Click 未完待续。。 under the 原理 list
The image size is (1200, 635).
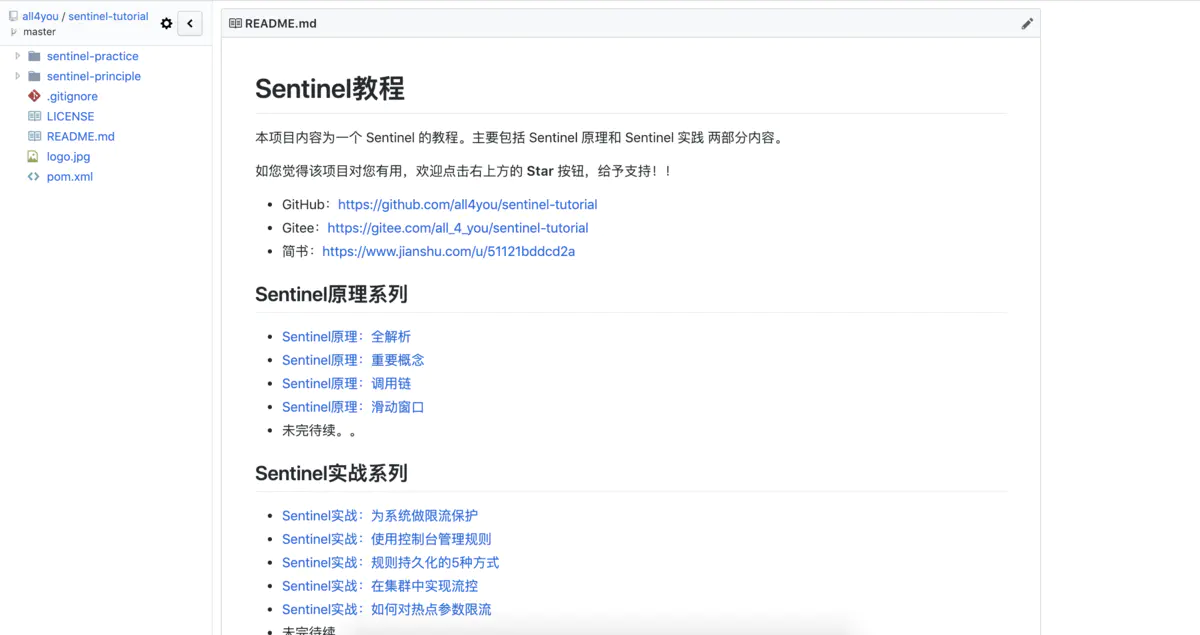click(x=320, y=430)
